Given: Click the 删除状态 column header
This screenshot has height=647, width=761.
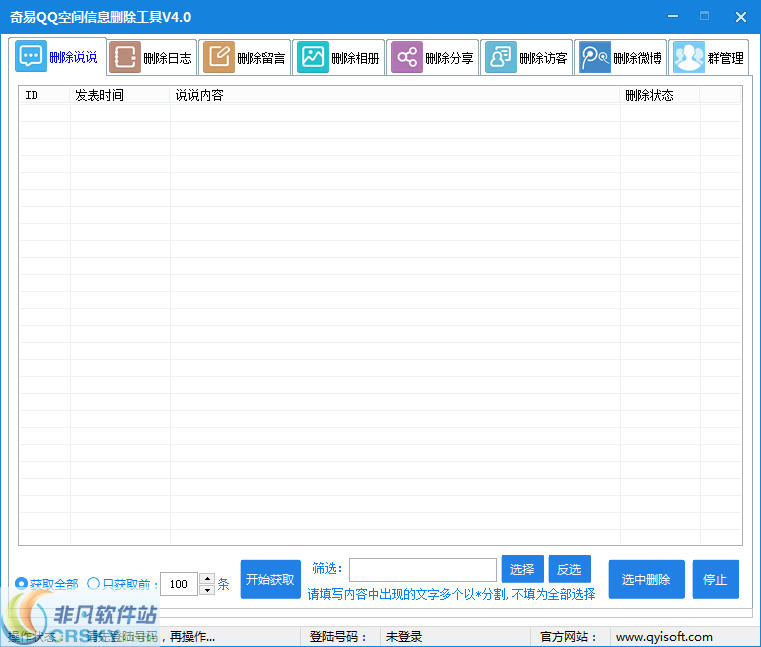Looking at the screenshot, I should click(x=660, y=95).
